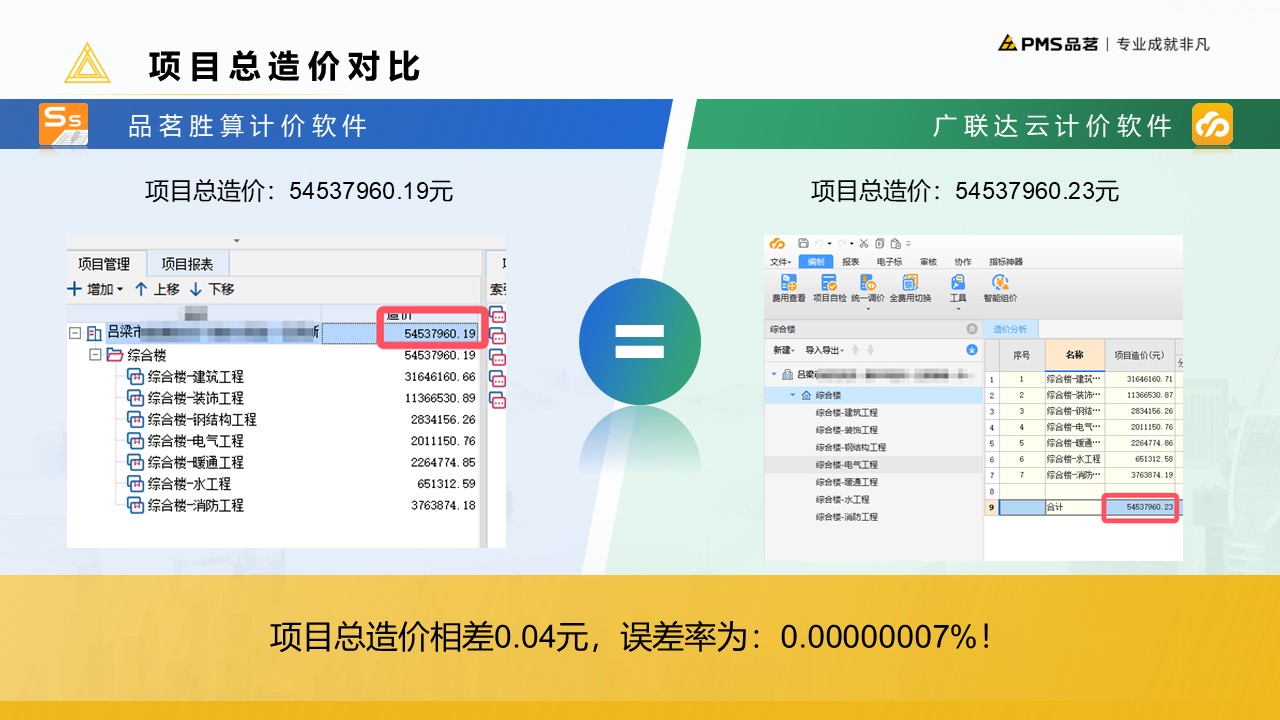Switch to the 协作 ribbon tab
The height and width of the screenshot is (720, 1280).
(x=963, y=262)
